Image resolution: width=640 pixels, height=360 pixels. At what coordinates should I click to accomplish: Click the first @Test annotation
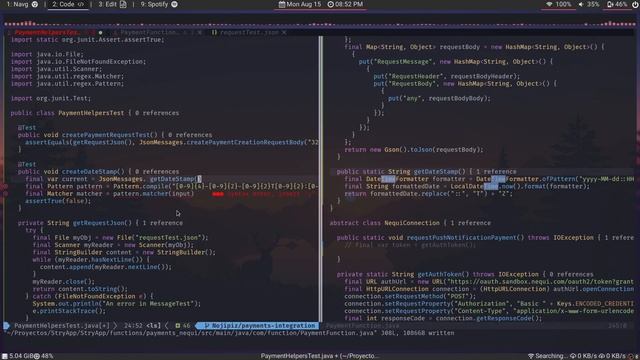(x=27, y=128)
